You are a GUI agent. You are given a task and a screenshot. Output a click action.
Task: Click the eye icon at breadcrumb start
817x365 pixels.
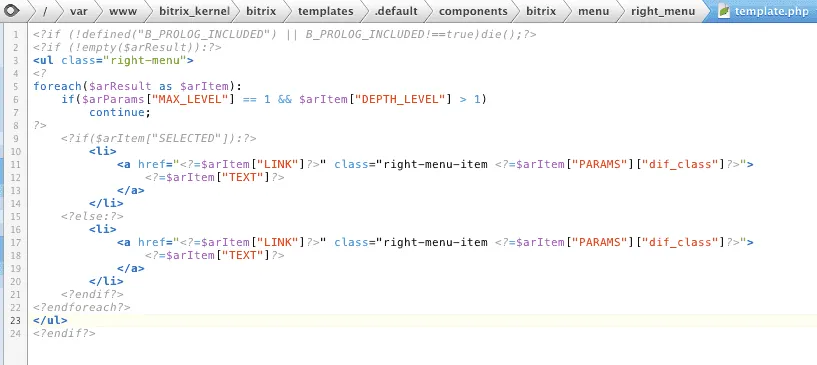[11, 11]
